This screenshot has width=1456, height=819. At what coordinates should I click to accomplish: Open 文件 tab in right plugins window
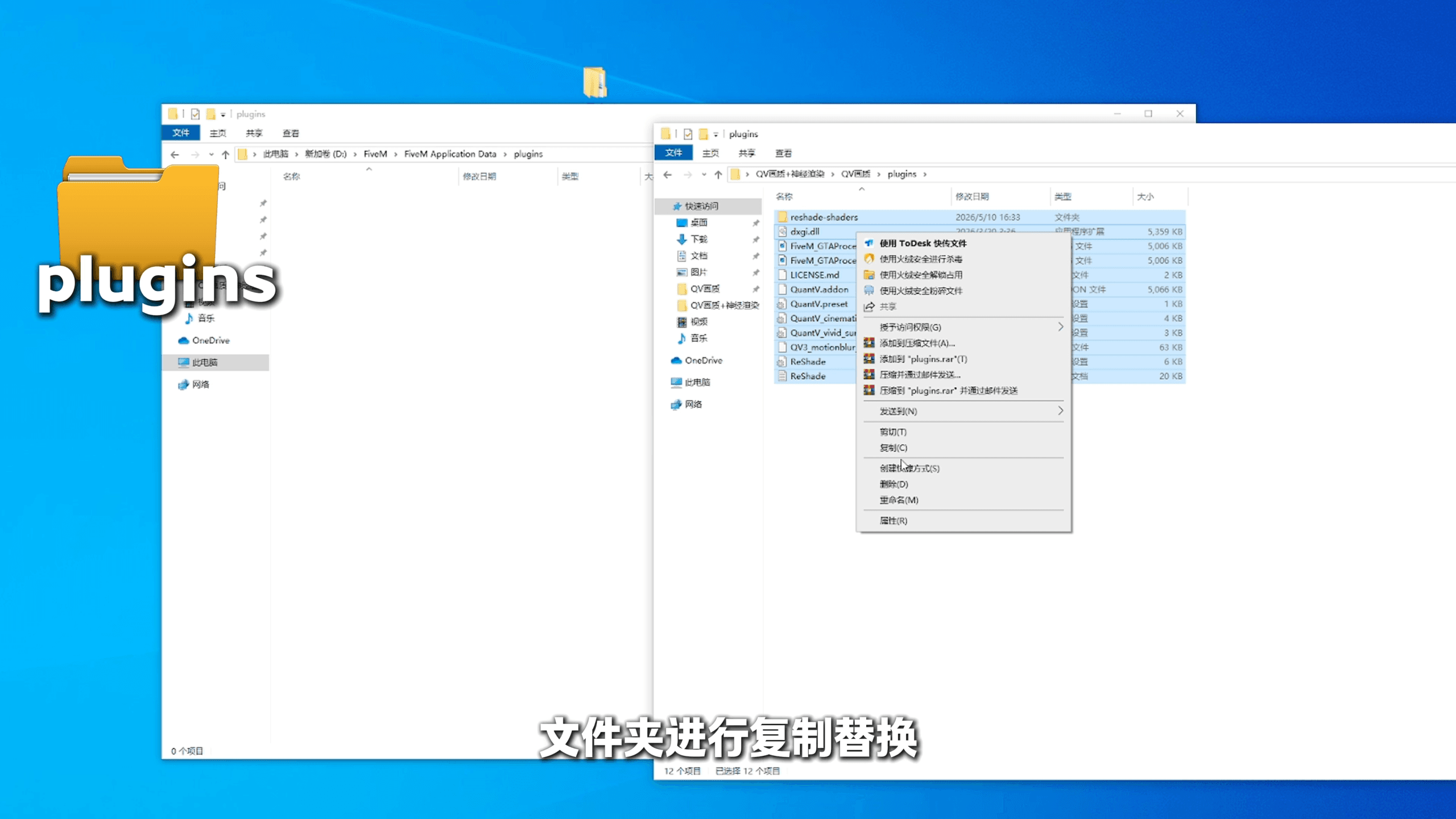pos(673,152)
